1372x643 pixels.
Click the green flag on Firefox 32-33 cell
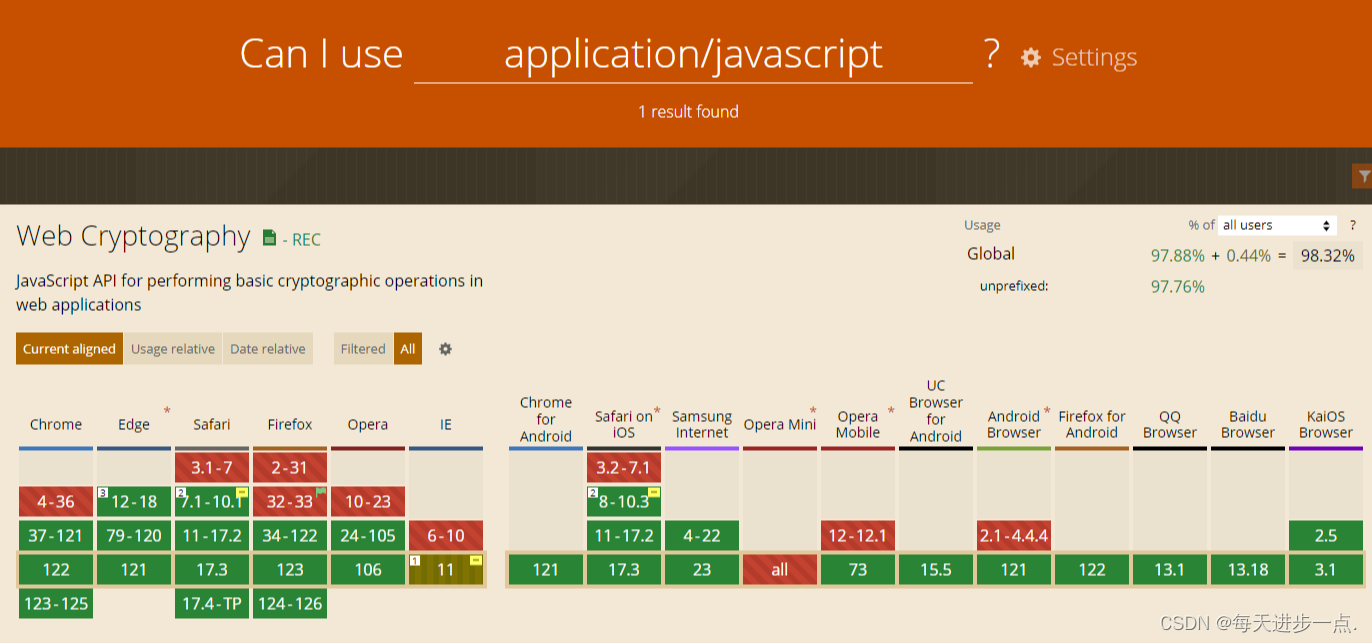click(x=320, y=492)
